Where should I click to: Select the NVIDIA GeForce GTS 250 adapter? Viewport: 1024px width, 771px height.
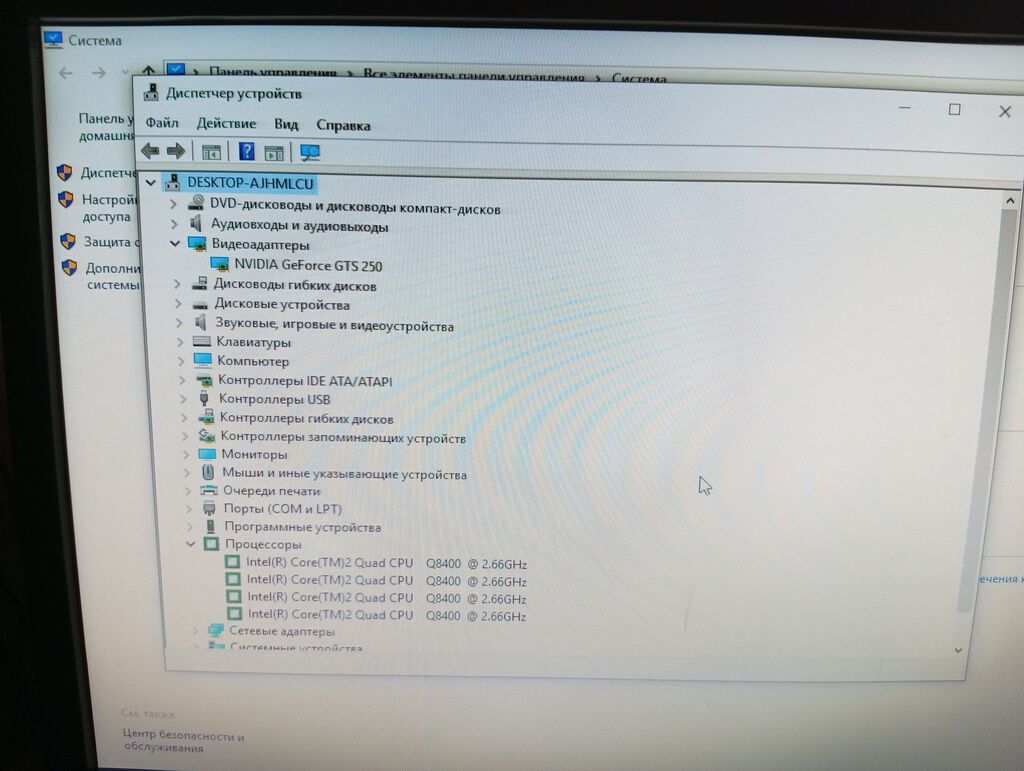tap(308, 265)
